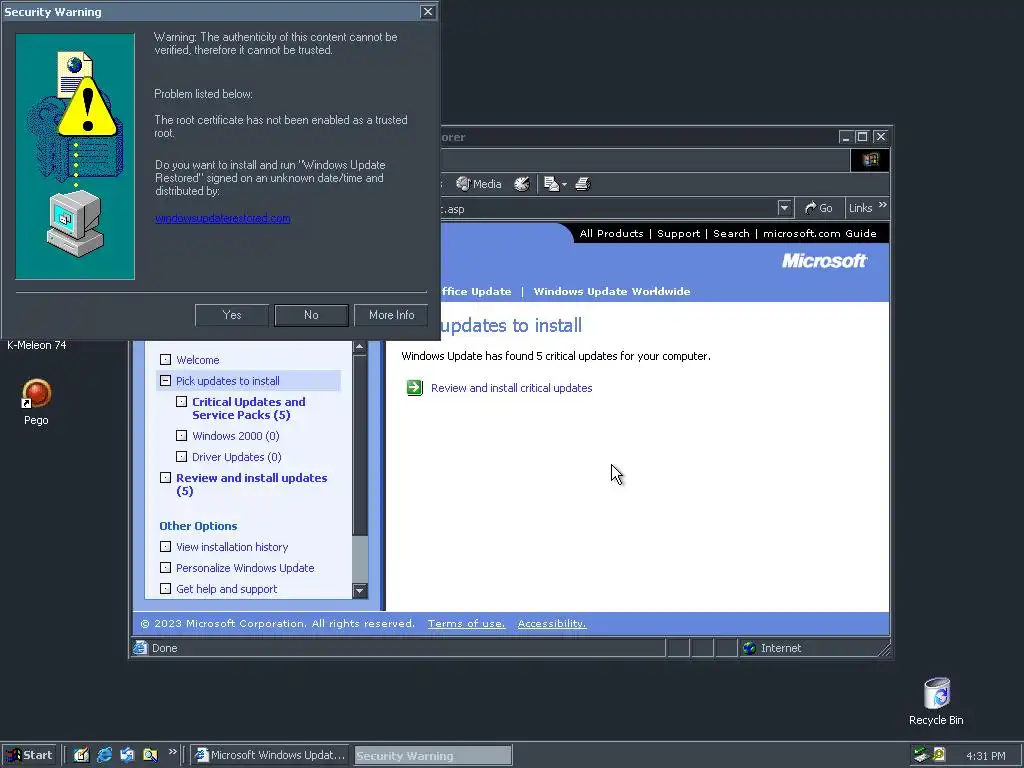Click the Mail toolbar icon
Image resolution: width=1024 pixels, height=768 pixels.
pyautogui.click(x=551, y=184)
